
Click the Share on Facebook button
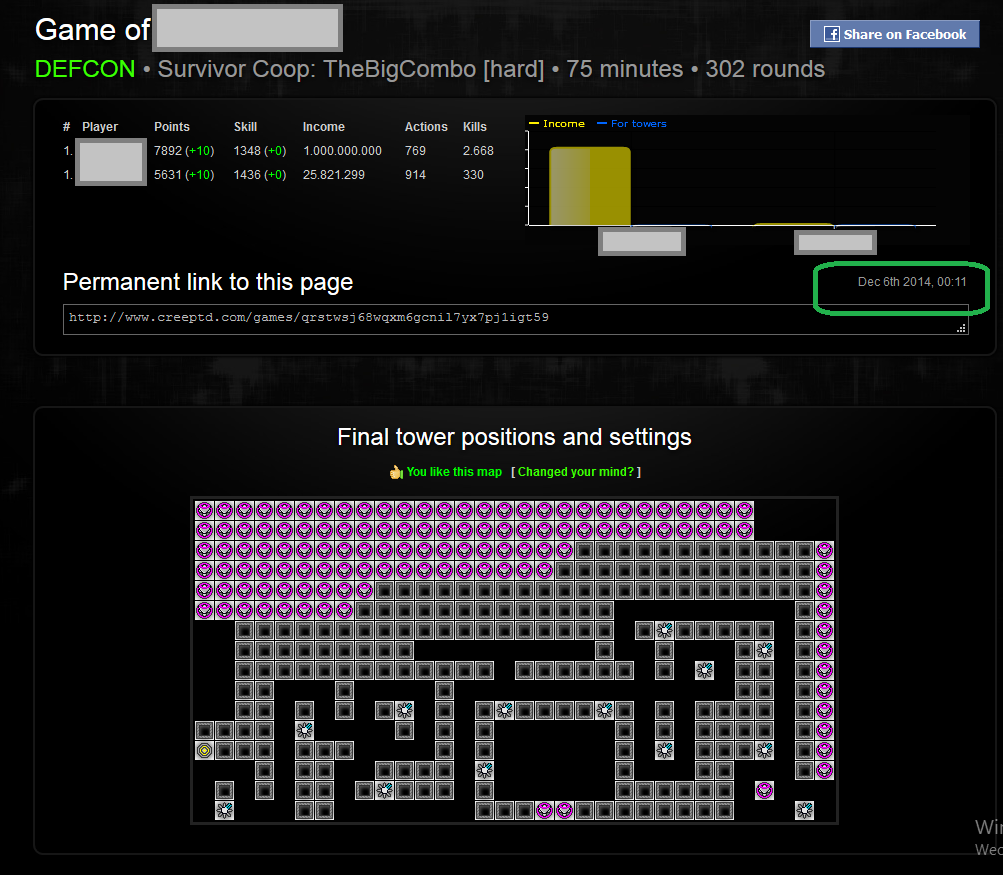tap(894, 34)
